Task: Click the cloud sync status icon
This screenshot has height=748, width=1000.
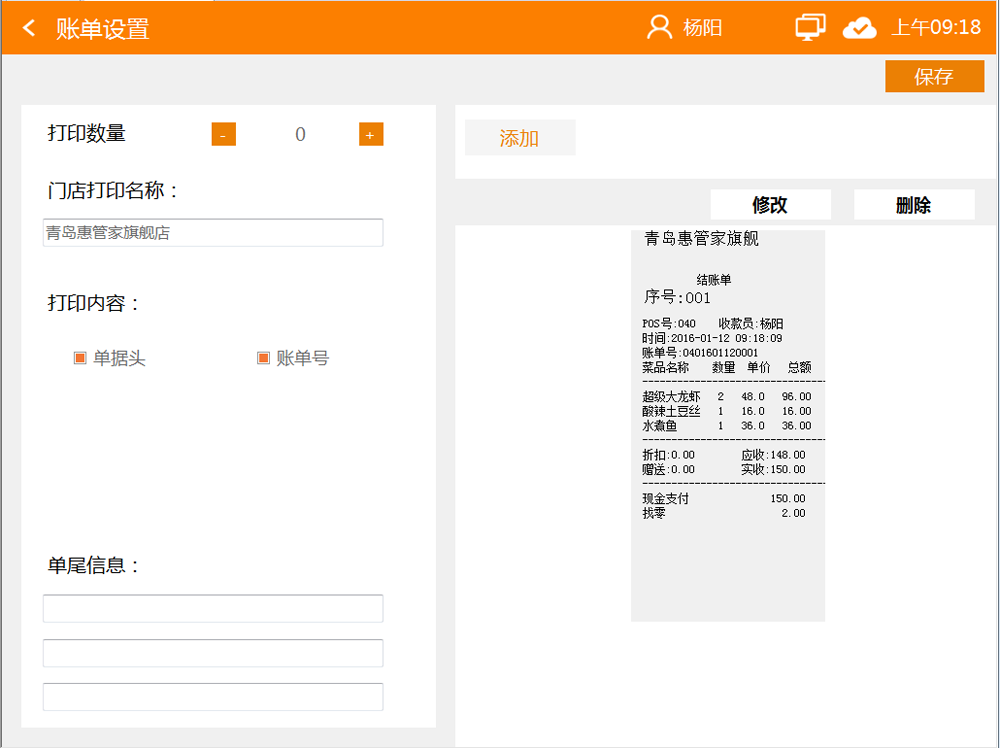Action: point(860,28)
